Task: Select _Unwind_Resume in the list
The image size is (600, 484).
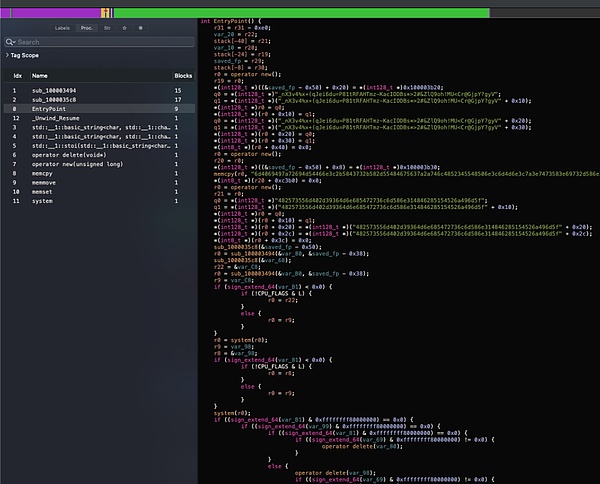Action: 56,118
